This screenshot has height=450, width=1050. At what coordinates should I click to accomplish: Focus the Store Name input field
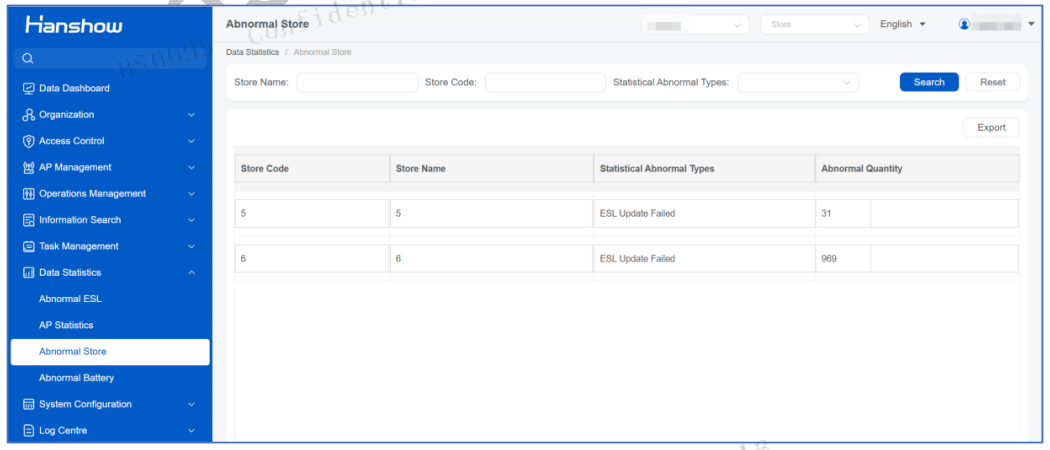click(358, 82)
